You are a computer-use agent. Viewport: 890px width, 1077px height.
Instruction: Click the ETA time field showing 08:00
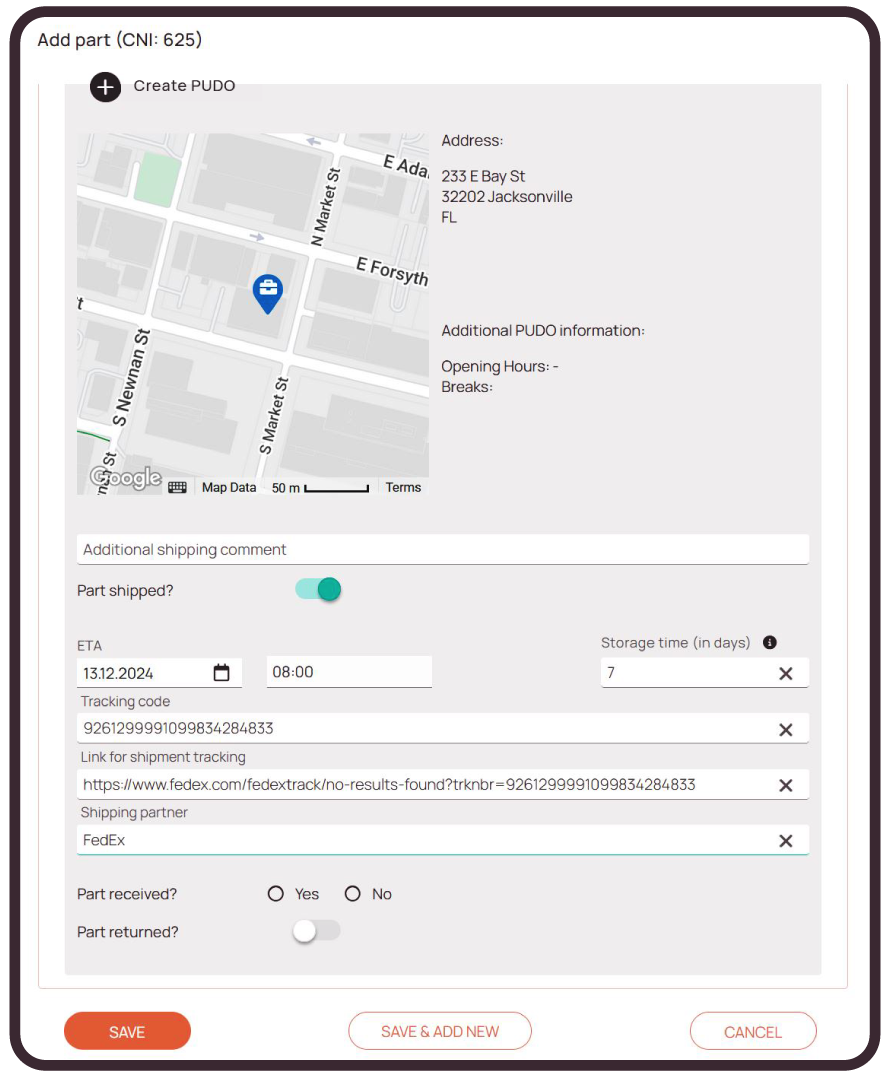pos(348,672)
